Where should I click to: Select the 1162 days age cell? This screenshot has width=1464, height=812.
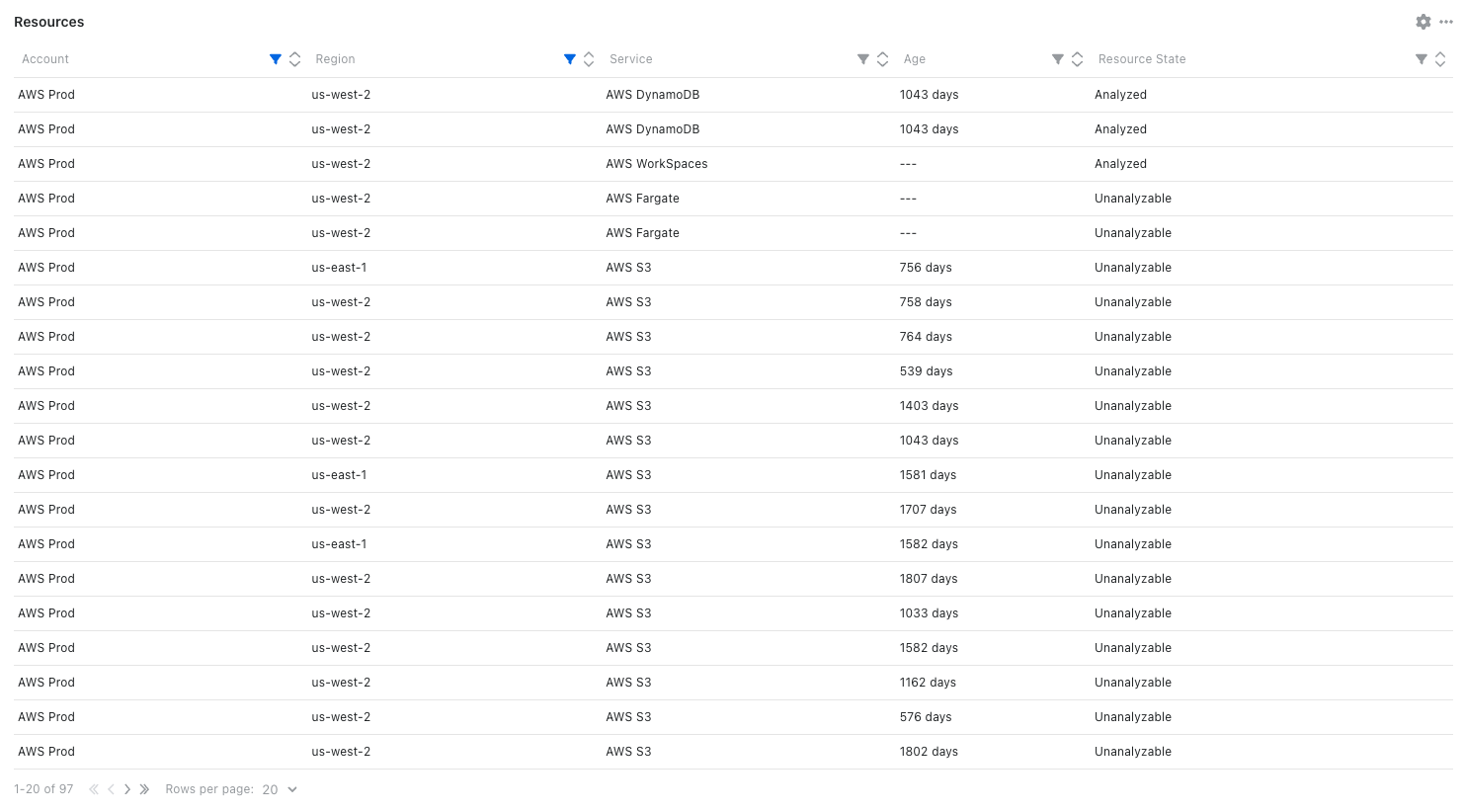[x=928, y=683]
